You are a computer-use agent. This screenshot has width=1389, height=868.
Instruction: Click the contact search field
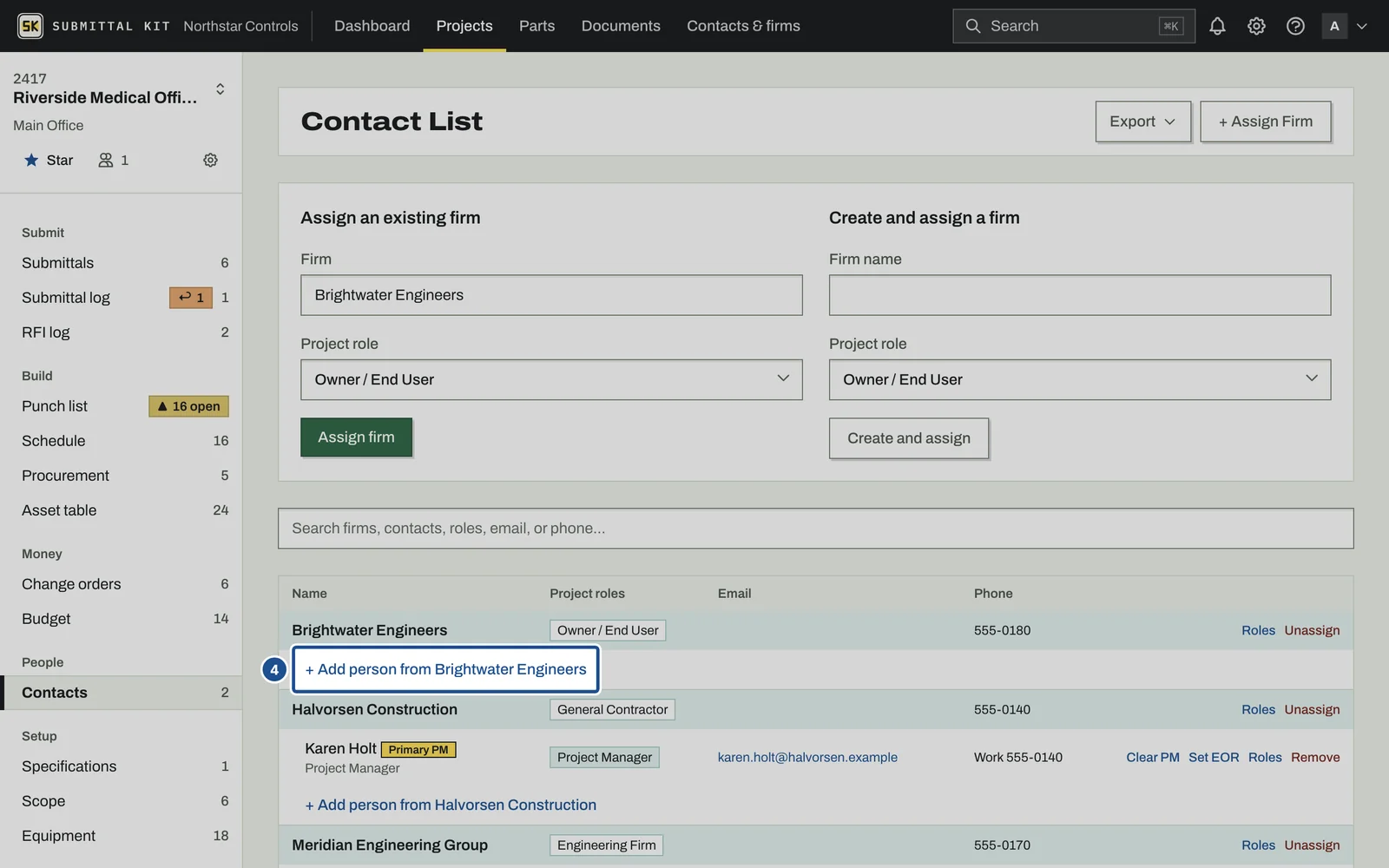click(815, 529)
